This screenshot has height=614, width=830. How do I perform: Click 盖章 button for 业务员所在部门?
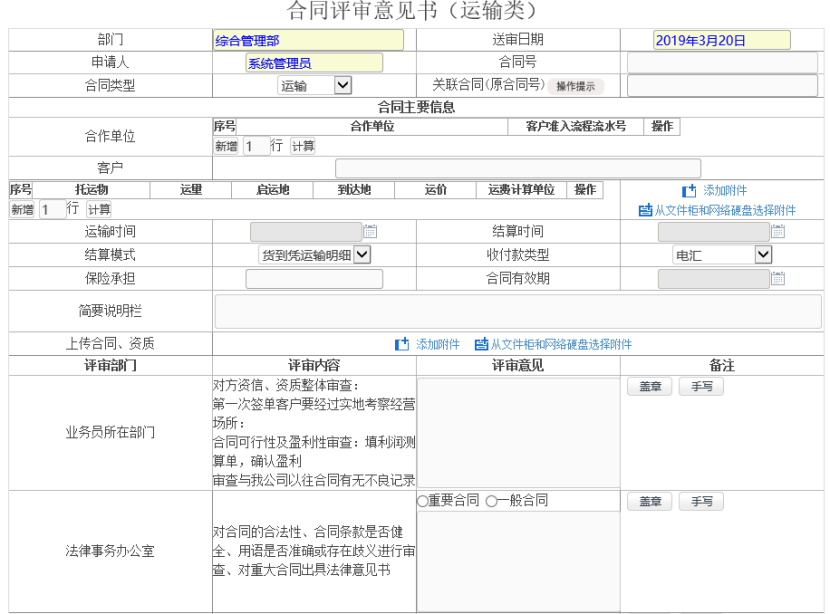click(650, 387)
